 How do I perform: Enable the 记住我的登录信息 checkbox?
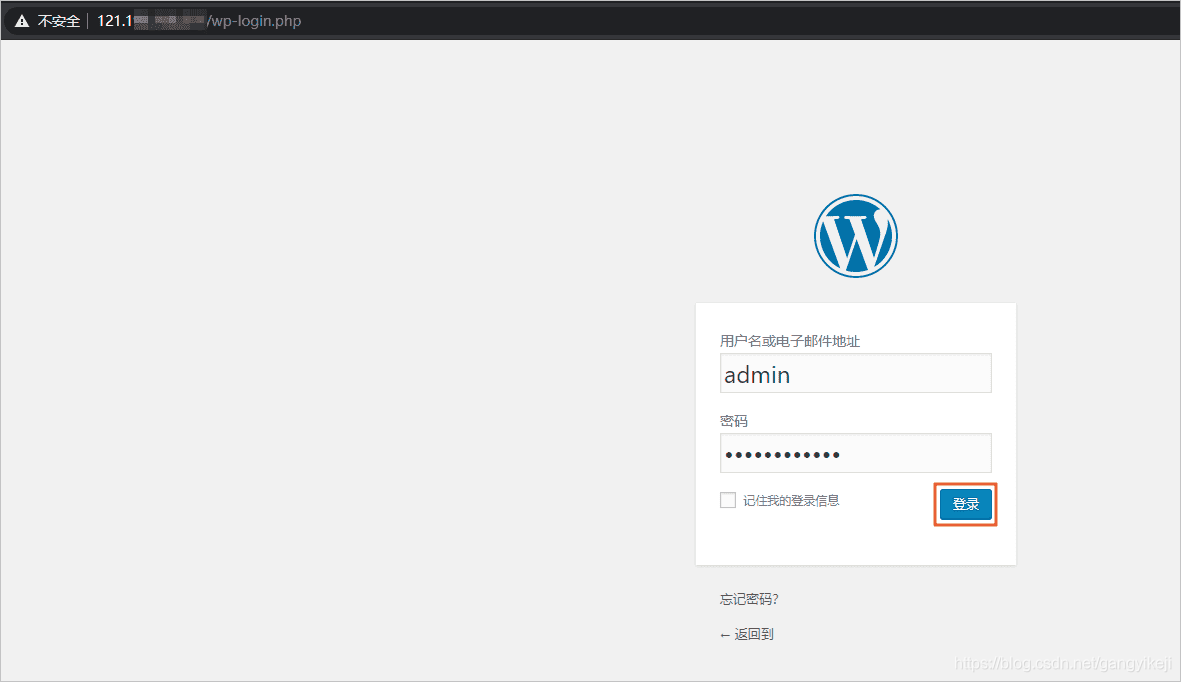[x=728, y=500]
